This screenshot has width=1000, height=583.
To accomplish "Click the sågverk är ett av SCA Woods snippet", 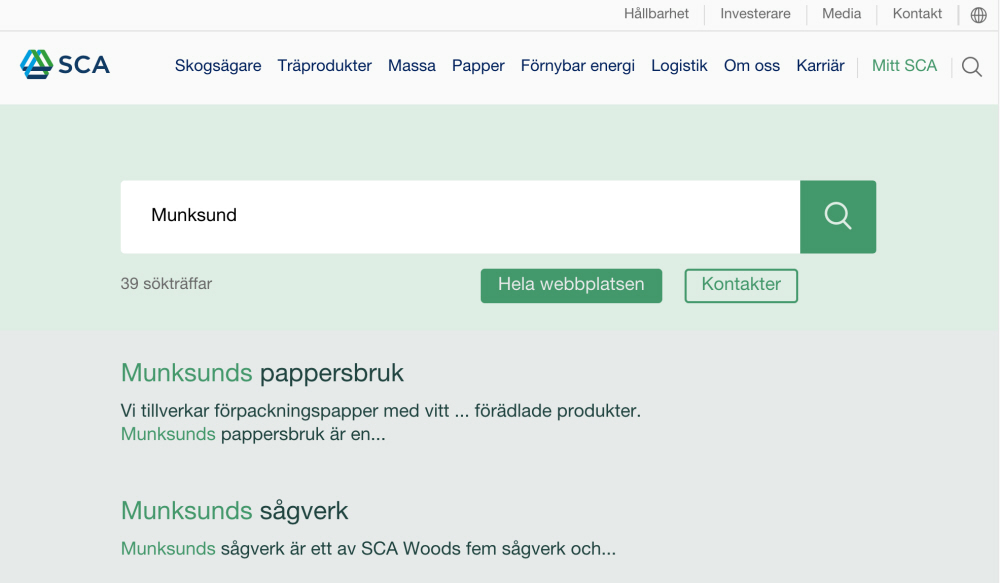I will click(369, 549).
